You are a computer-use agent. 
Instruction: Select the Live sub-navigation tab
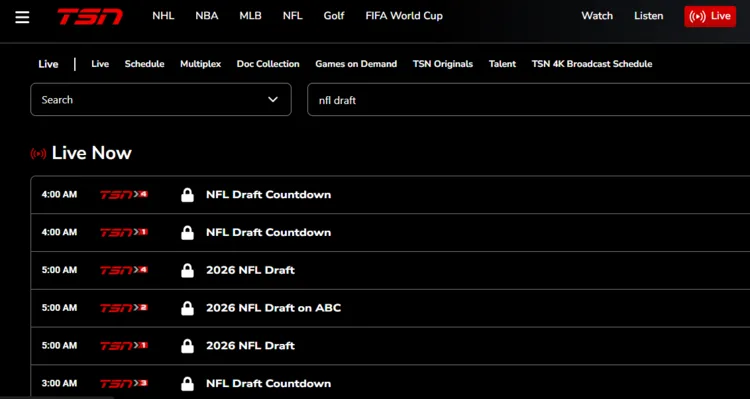click(100, 64)
